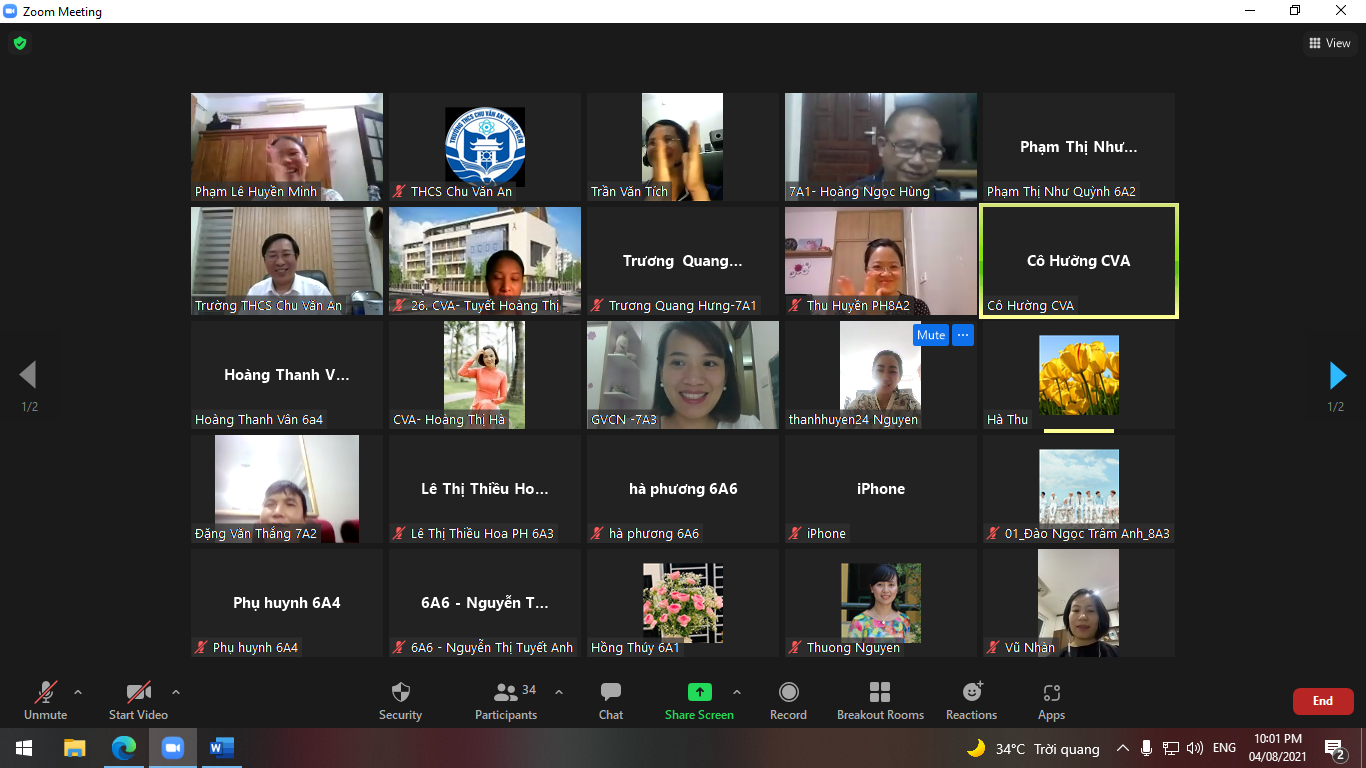This screenshot has height=768, width=1366.
Task: Expand video options arrow beside Start Video
Action: [x=176, y=692]
